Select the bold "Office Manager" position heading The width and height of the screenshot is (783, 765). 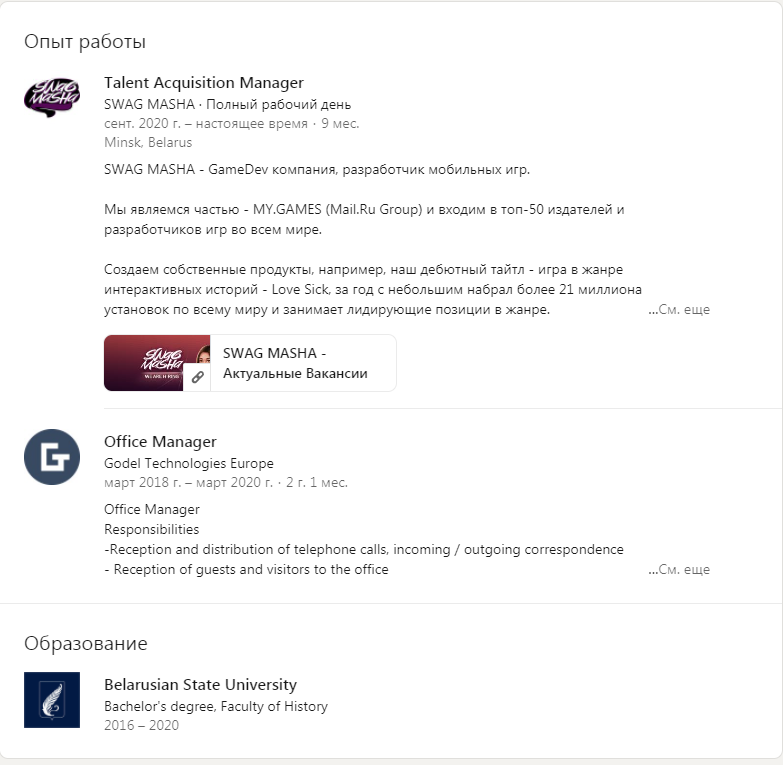coord(160,442)
